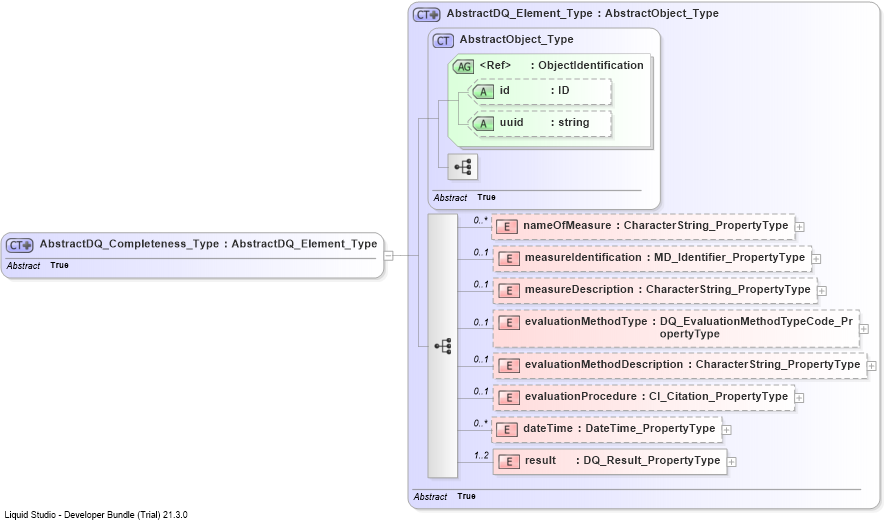Click the 1..2 cardinality of result

point(481,456)
